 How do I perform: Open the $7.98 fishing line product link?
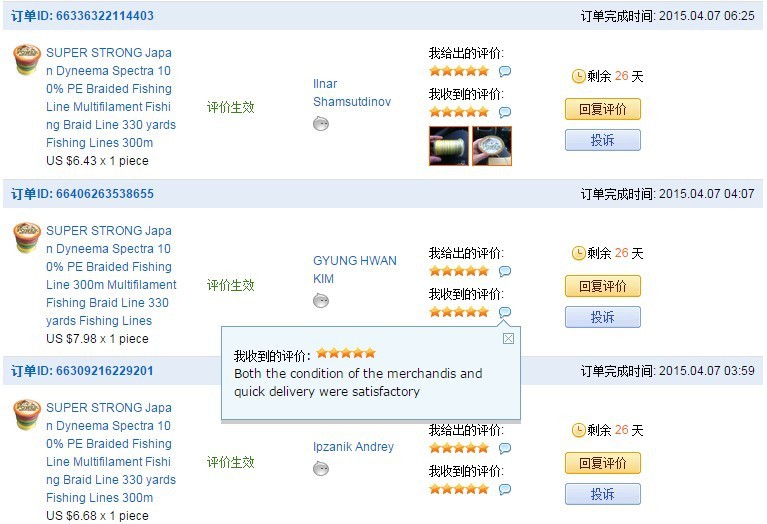tap(111, 275)
